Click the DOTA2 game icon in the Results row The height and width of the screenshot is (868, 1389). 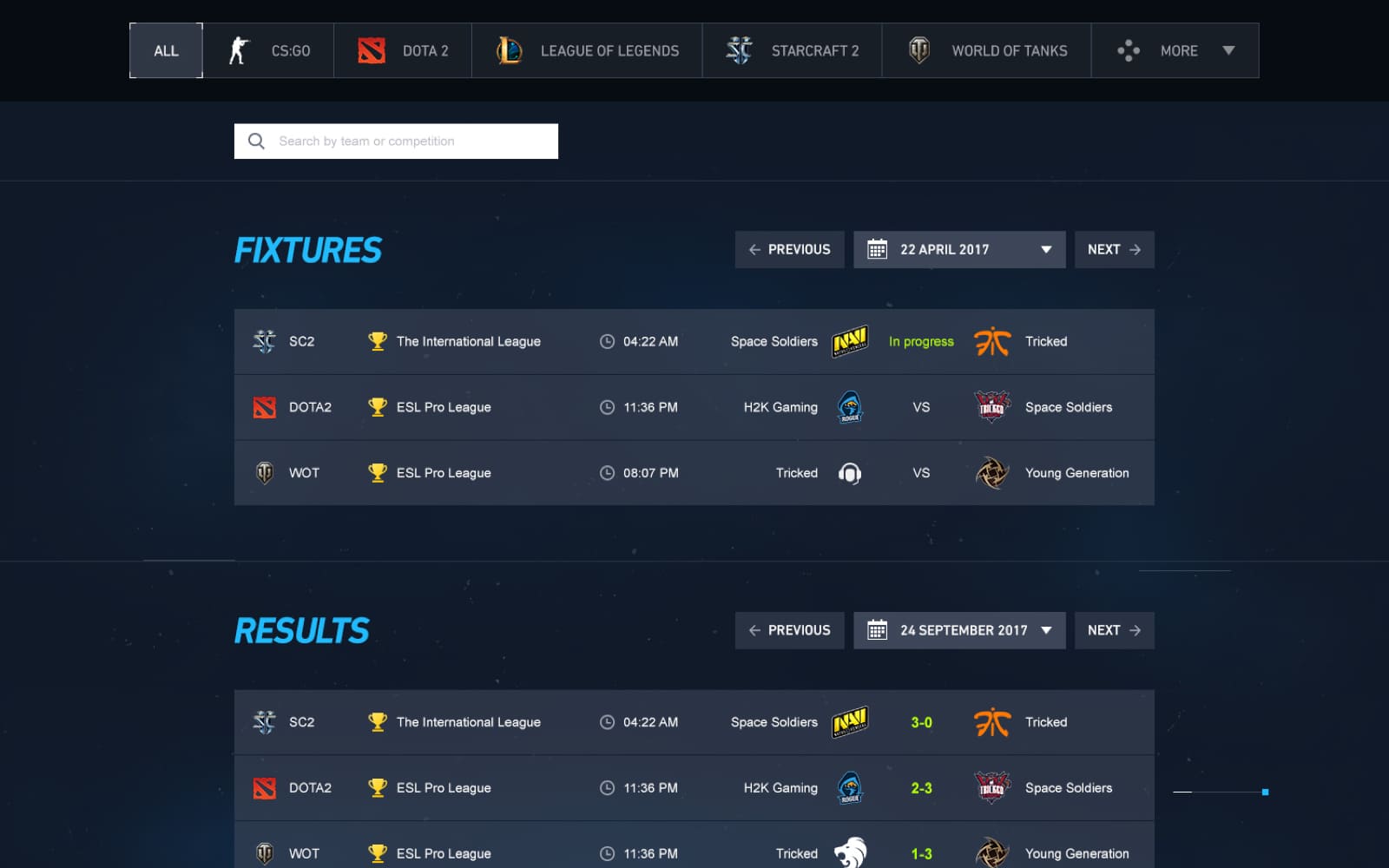265,788
